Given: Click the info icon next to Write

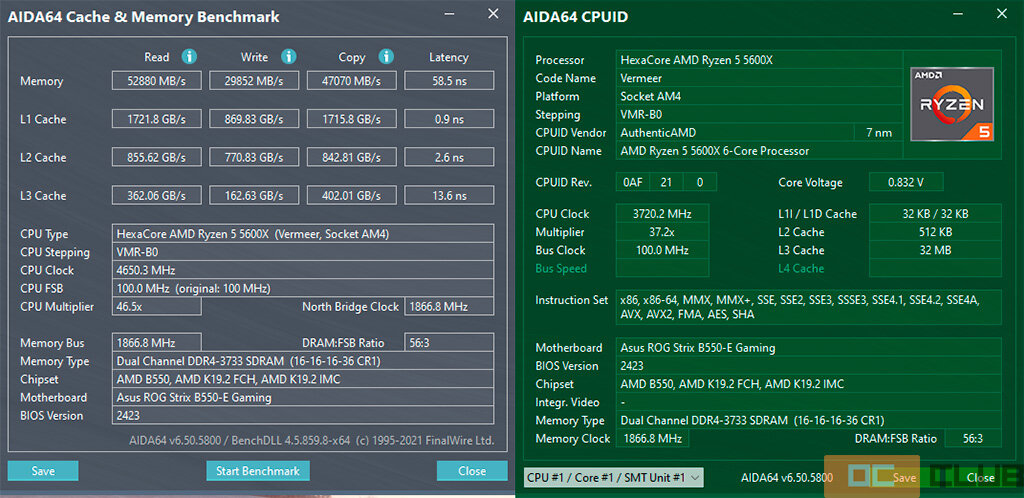Looking at the screenshot, I should point(289,57).
